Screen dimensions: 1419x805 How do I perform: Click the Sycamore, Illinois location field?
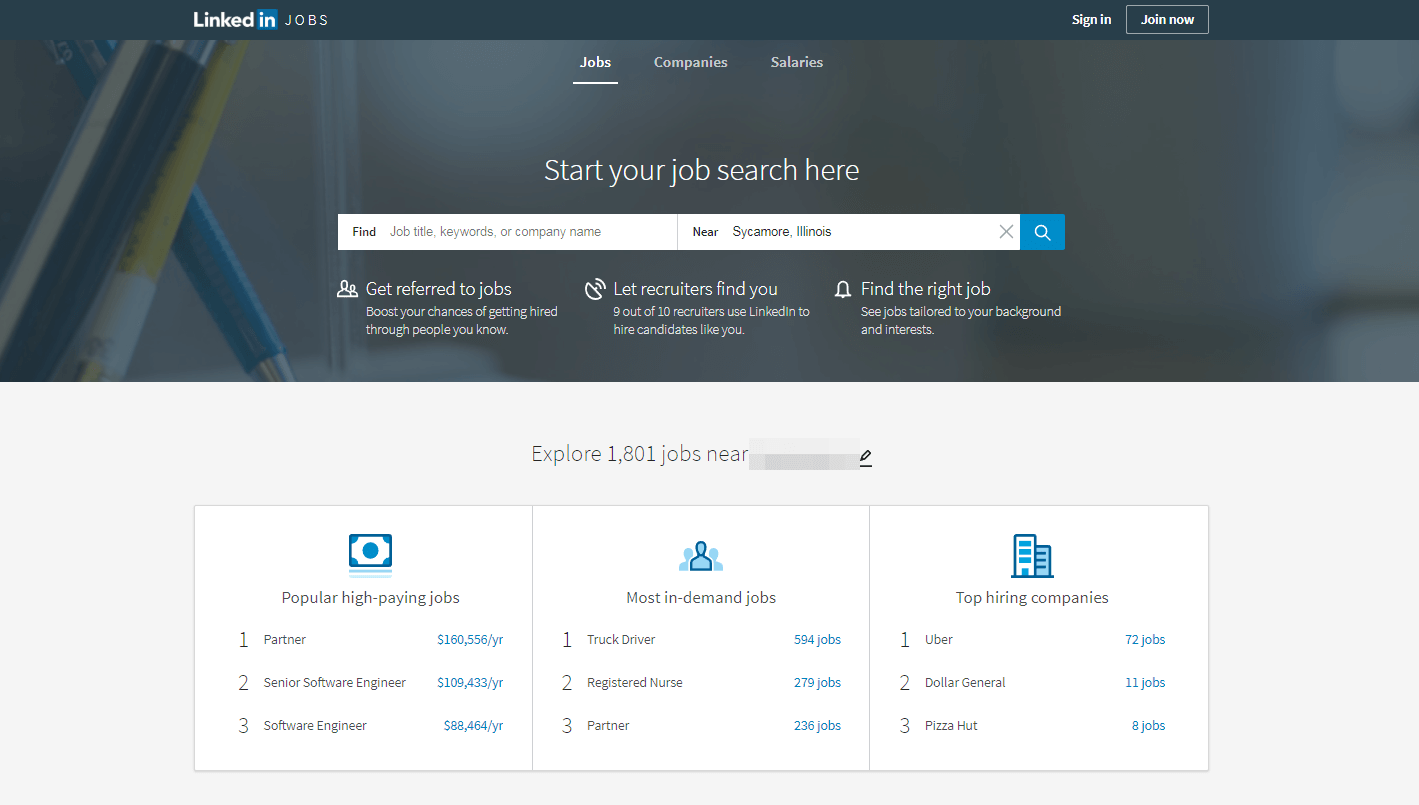tap(860, 232)
